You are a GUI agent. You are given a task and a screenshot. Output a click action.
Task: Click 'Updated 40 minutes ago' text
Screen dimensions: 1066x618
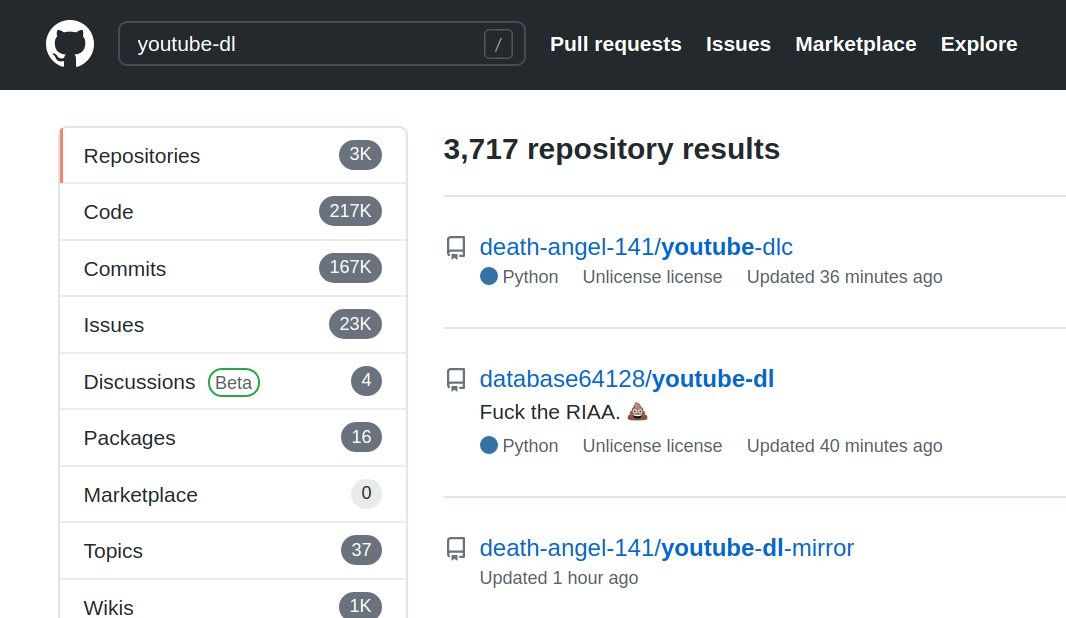[x=844, y=446]
